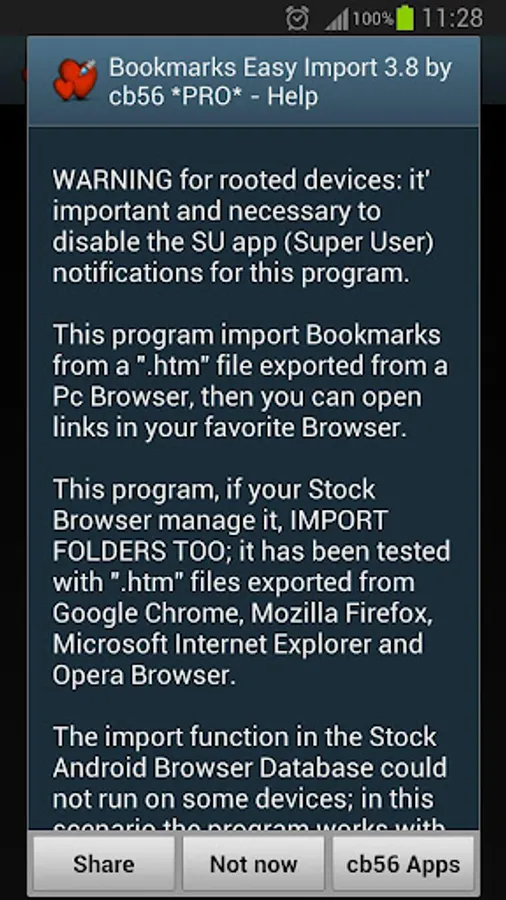
Task: Tap "links in your favorite Browser" line
Action: (230, 428)
